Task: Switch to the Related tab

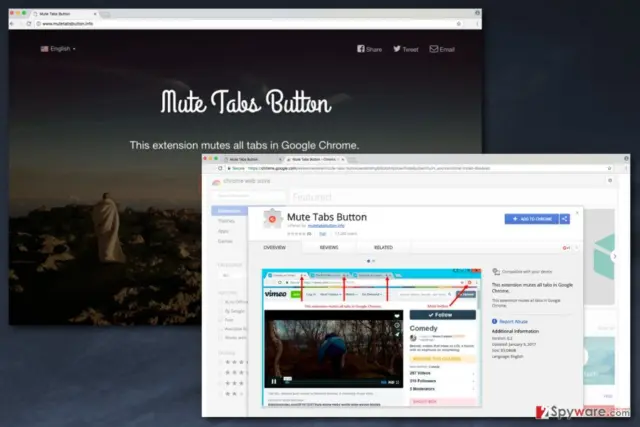Action: [383, 247]
